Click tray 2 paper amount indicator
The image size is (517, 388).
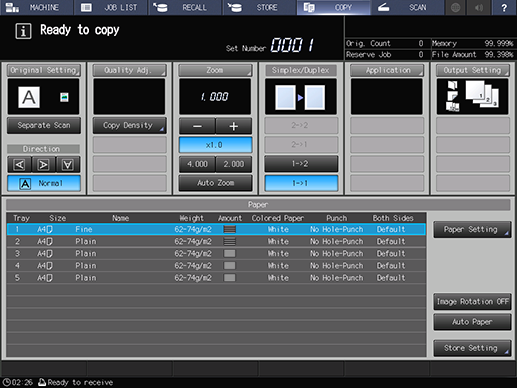click(x=230, y=241)
